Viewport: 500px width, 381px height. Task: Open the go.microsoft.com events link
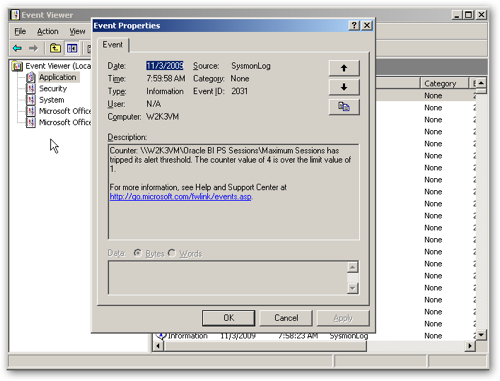coord(180,197)
